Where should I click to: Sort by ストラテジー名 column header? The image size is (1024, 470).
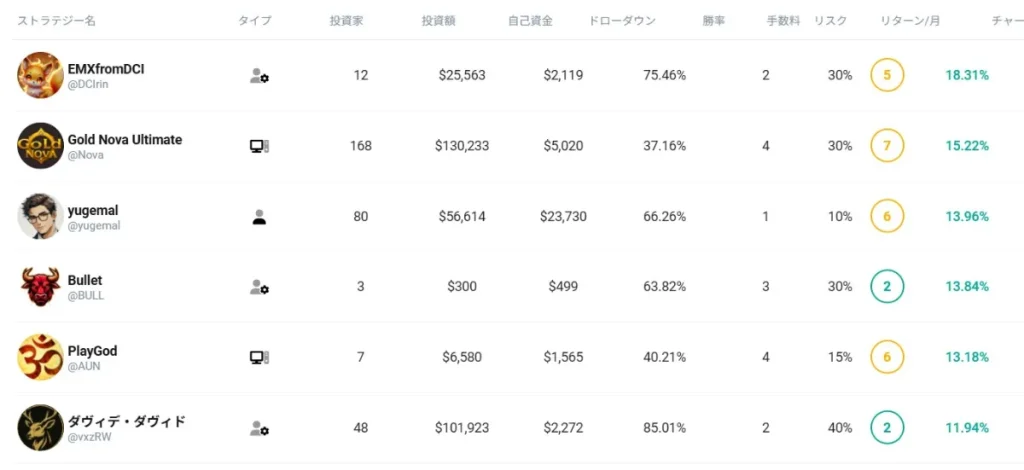coord(57,21)
